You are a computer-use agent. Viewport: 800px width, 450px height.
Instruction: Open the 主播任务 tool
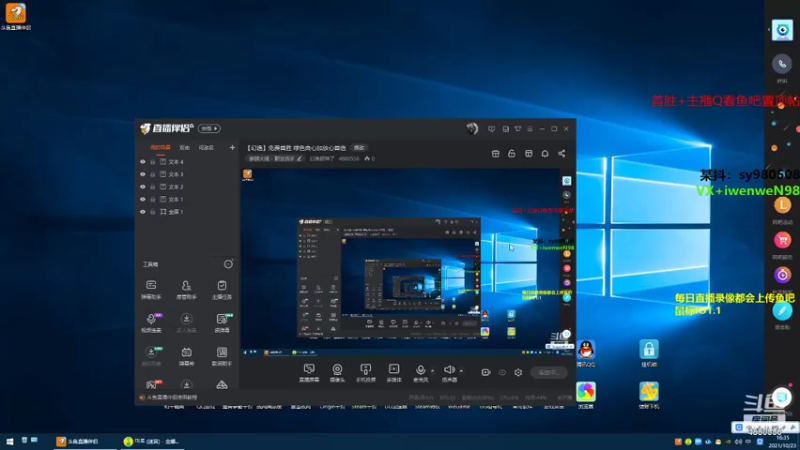coord(221,289)
